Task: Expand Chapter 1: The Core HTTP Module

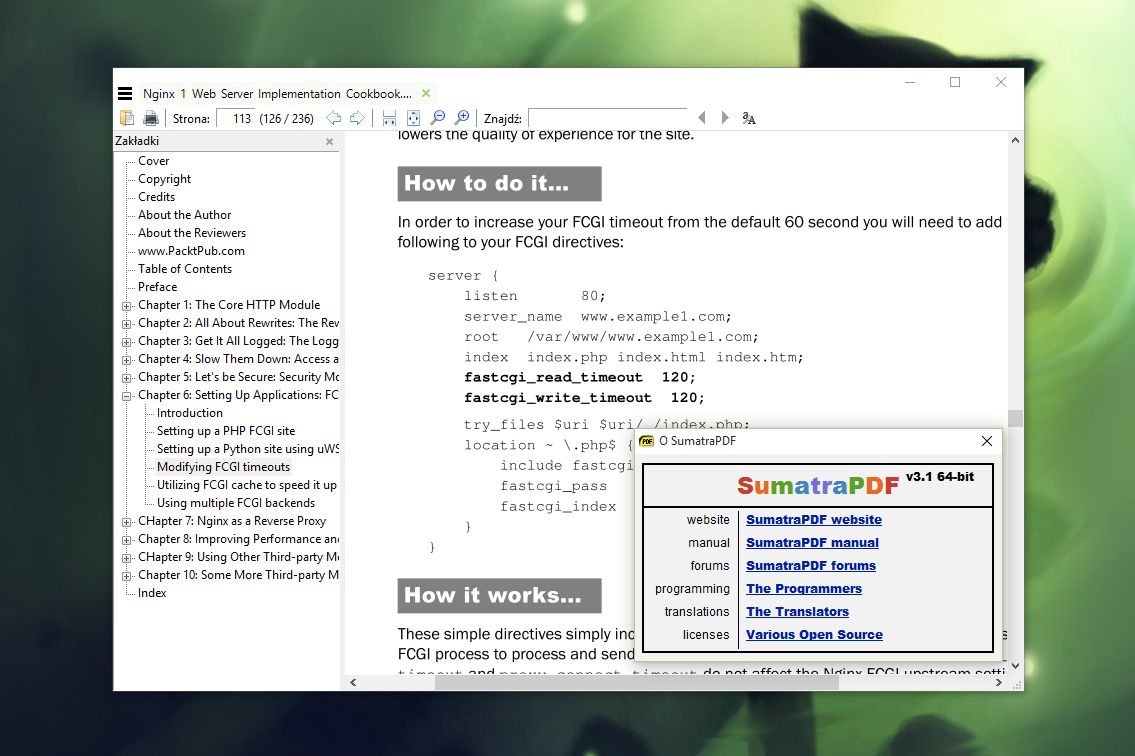Action: (x=127, y=306)
